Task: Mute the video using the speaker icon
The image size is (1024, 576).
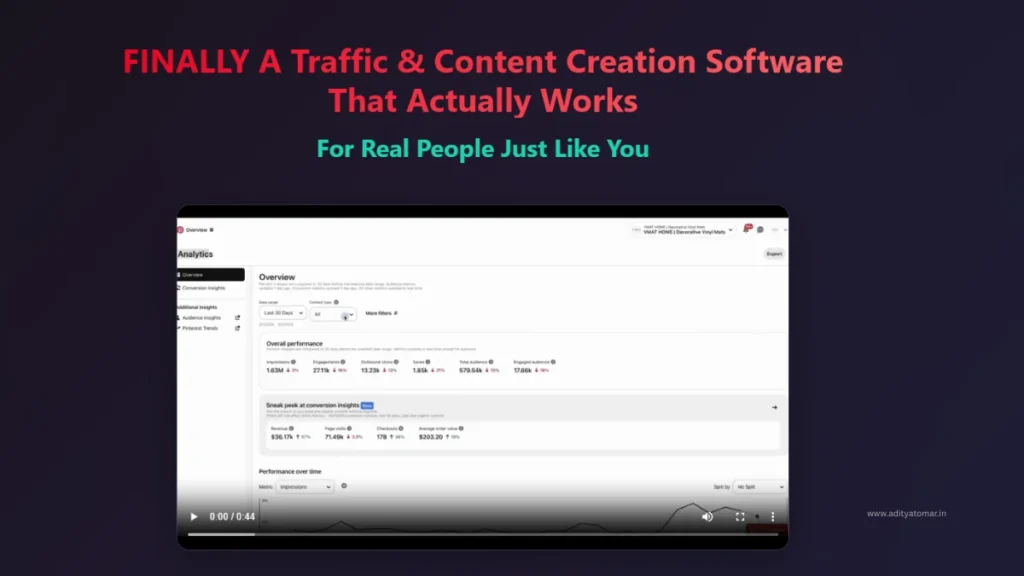Action: (x=707, y=517)
